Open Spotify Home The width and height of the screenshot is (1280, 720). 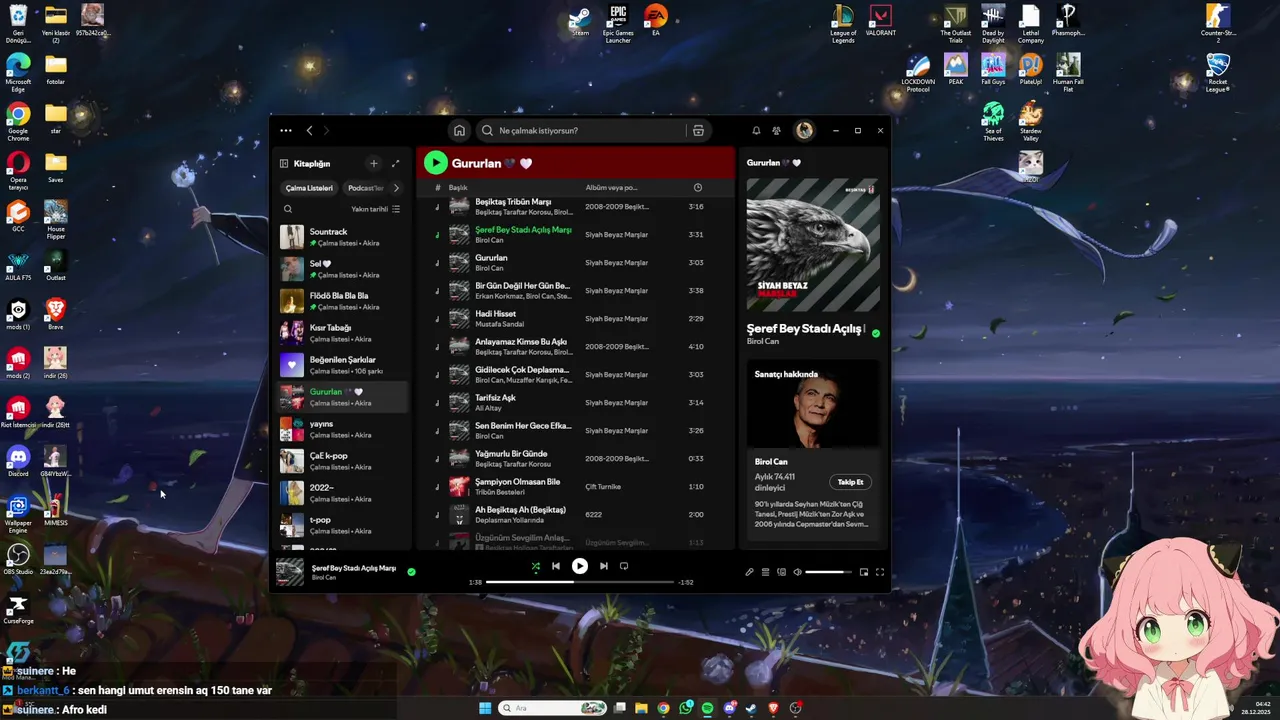point(459,130)
